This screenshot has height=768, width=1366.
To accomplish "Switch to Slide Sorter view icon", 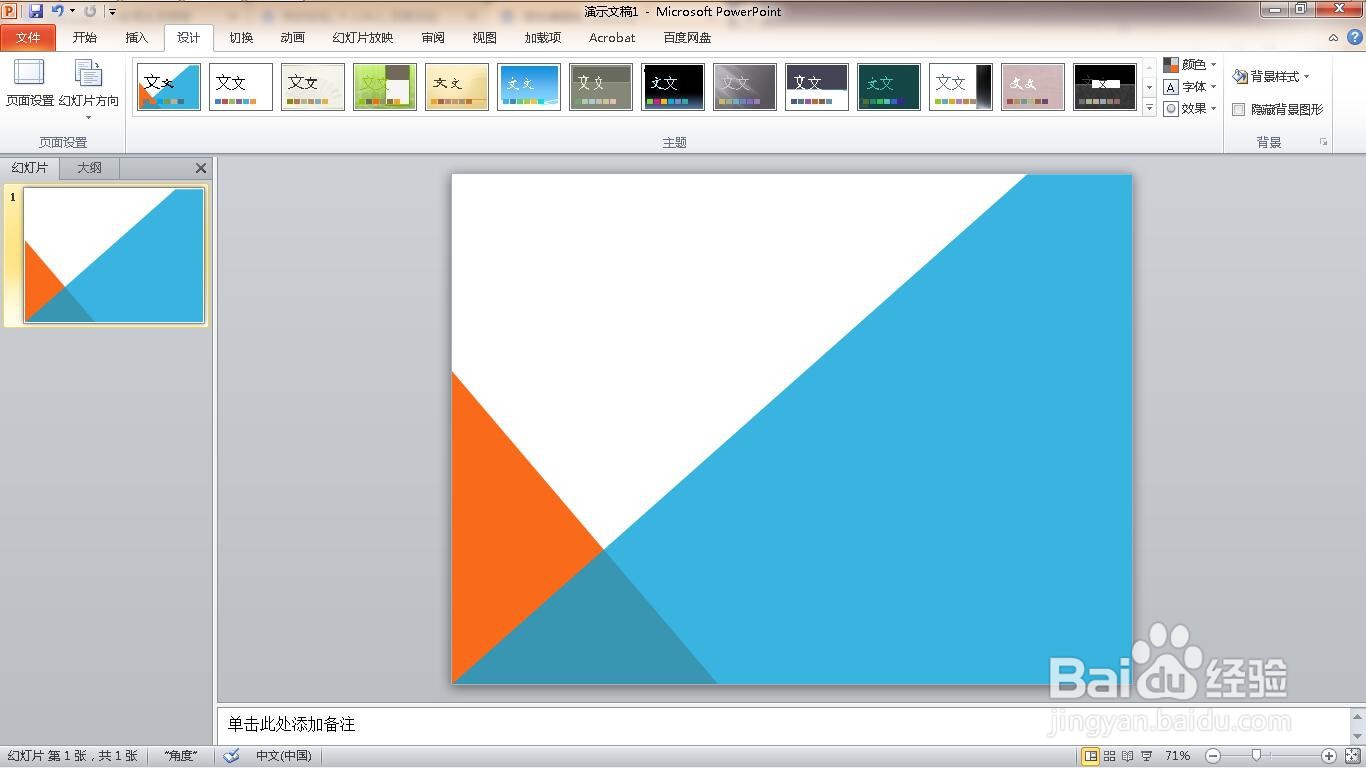I will 1109,756.
